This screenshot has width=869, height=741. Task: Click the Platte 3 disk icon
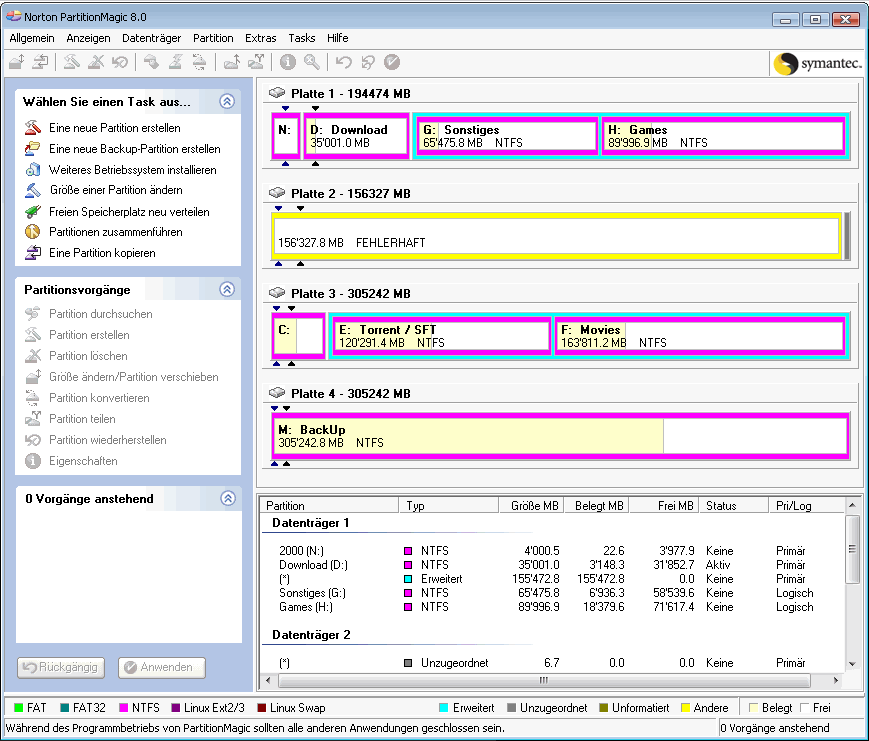278,294
